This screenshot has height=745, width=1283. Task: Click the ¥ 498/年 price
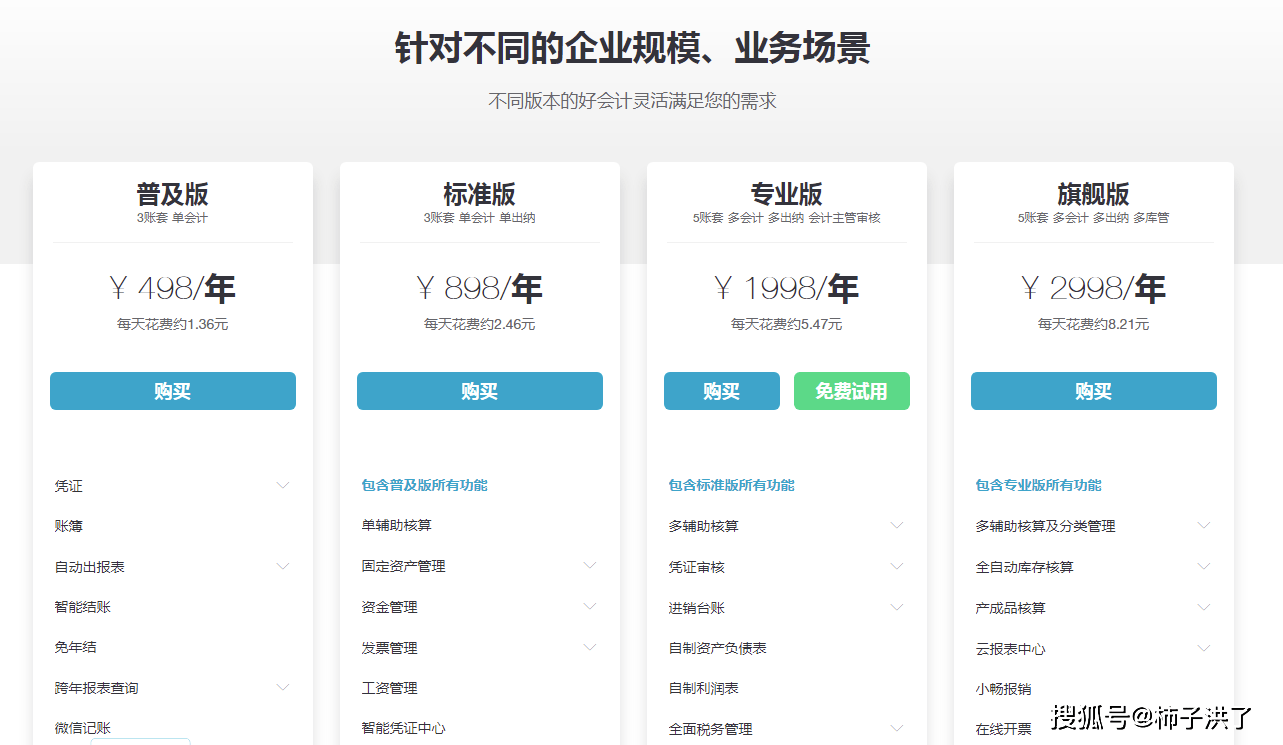(173, 289)
